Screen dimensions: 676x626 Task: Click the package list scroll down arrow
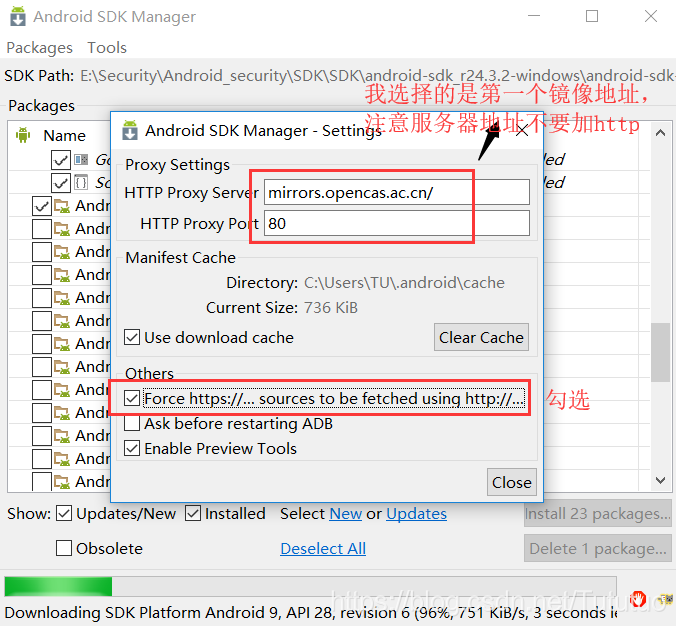click(660, 480)
